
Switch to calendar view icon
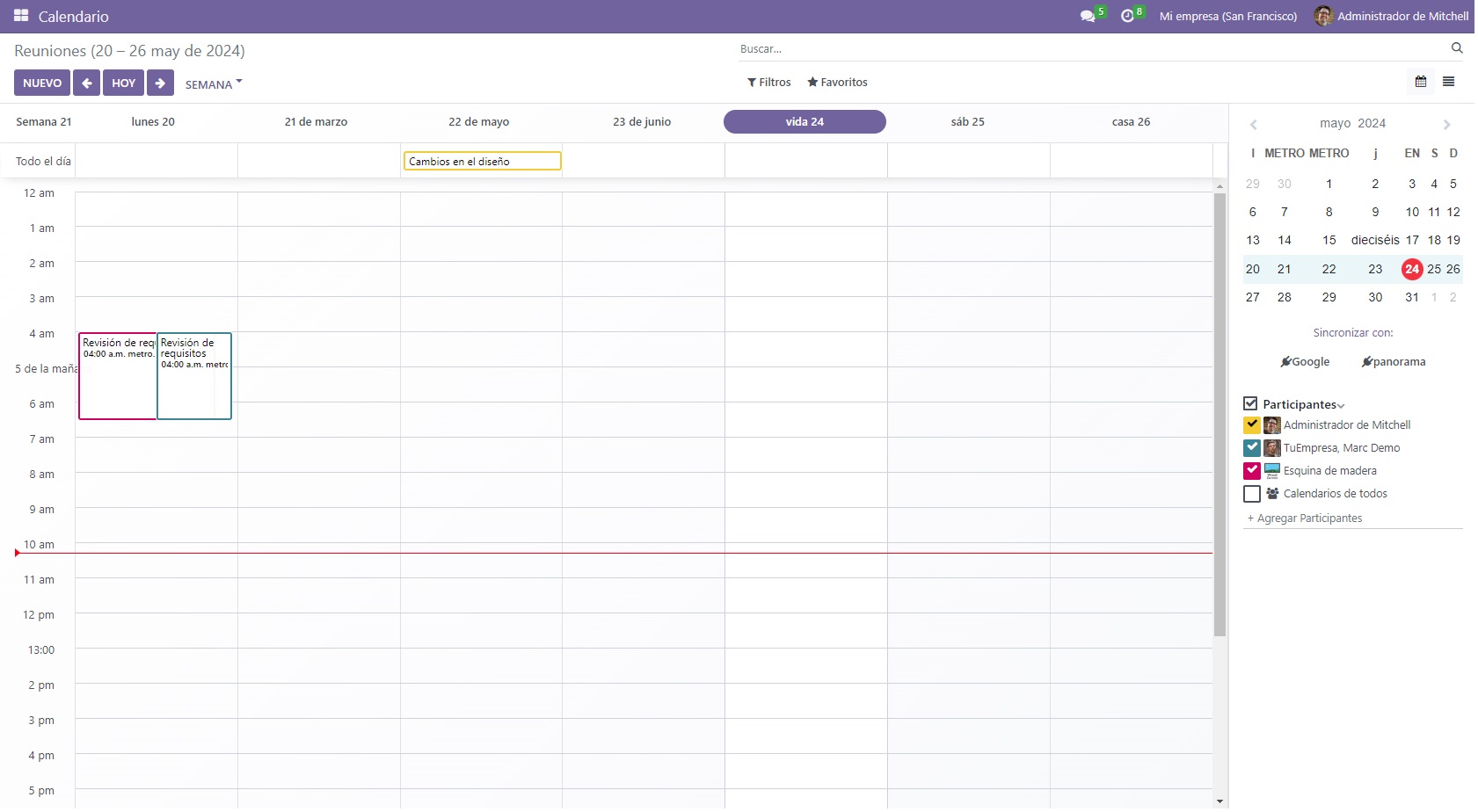(x=1421, y=82)
